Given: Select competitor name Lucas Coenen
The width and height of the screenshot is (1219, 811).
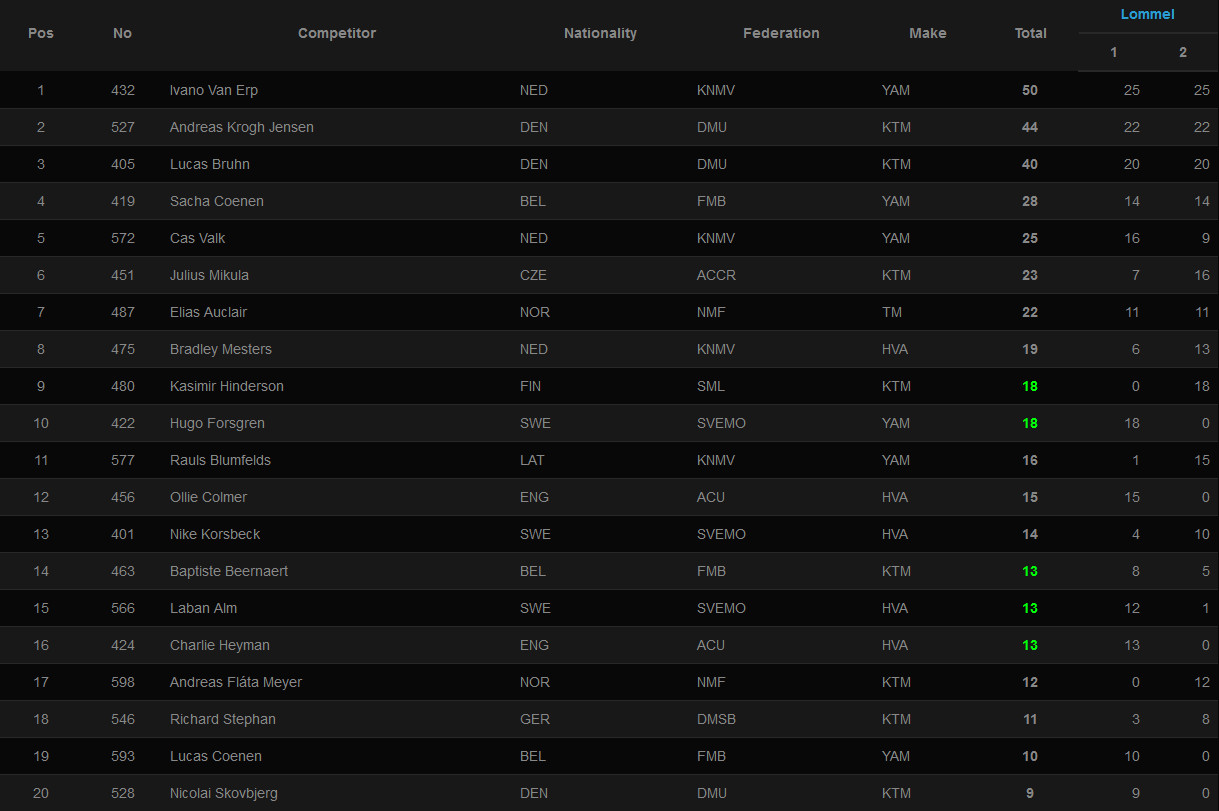Looking at the screenshot, I should click(x=216, y=756).
